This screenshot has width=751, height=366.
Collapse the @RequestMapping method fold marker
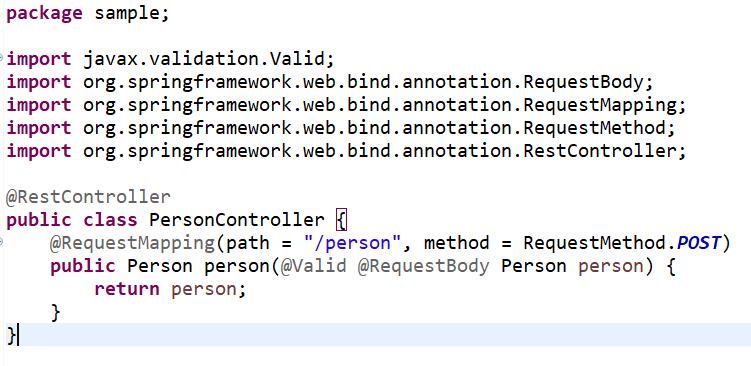1,242
